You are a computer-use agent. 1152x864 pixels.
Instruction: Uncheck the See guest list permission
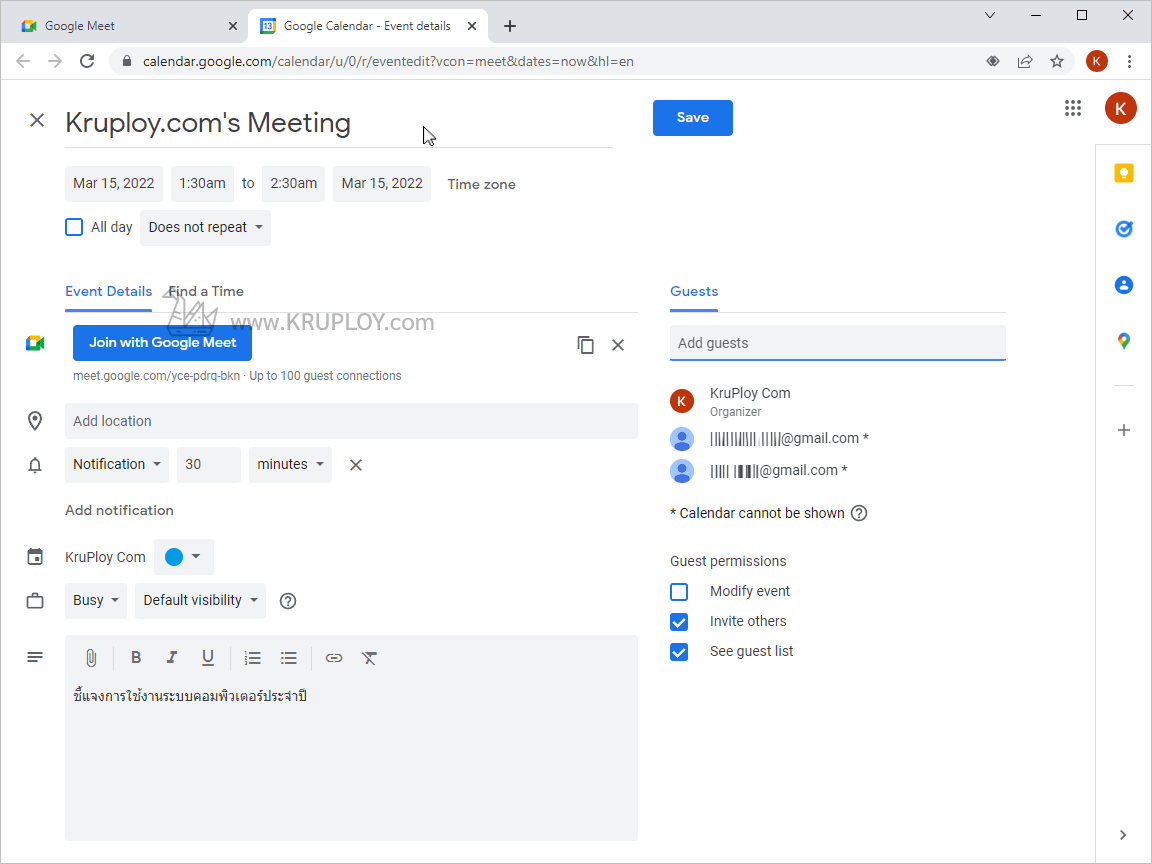pyautogui.click(x=679, y=652)
